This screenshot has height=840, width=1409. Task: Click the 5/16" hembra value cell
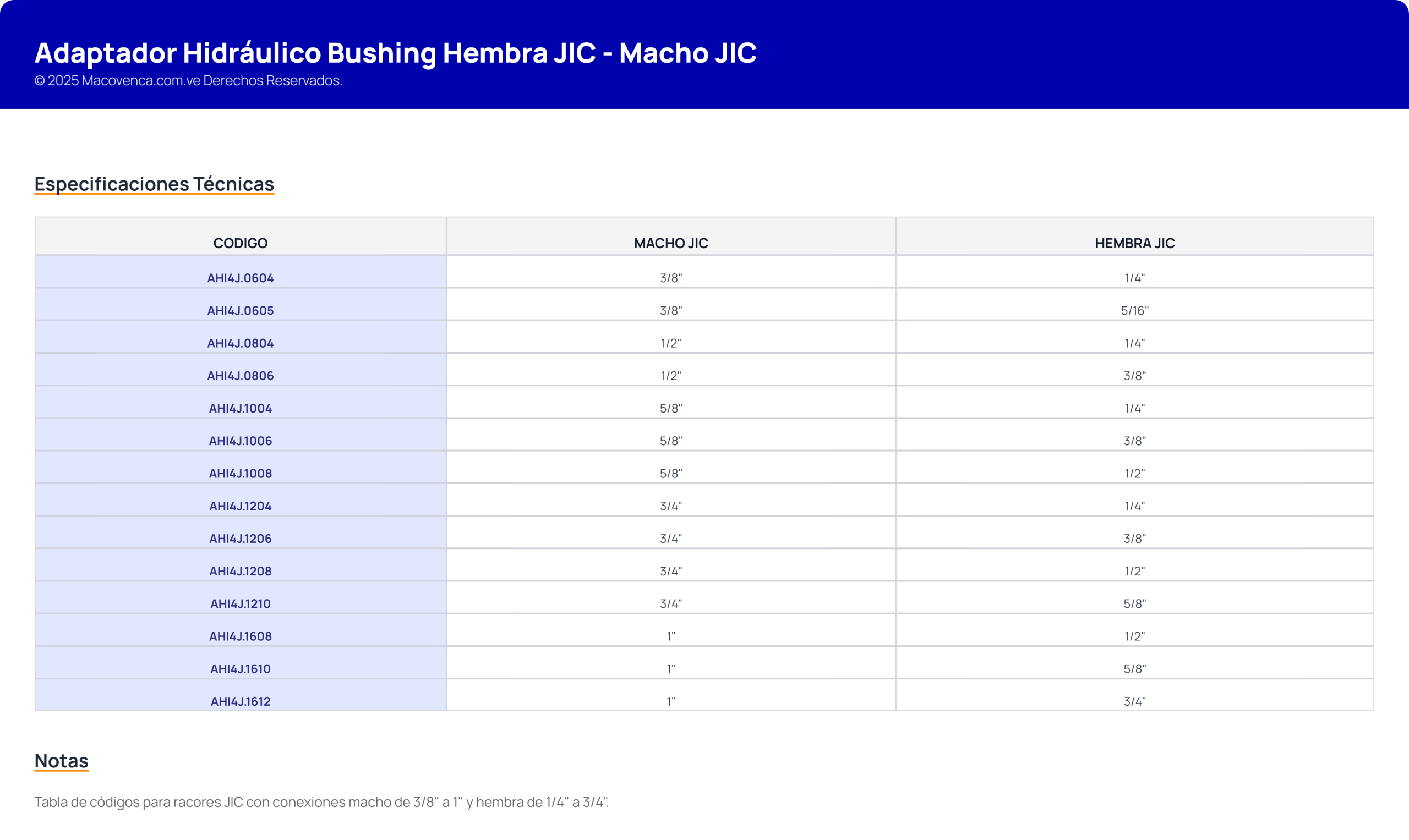pyautogui.click(x=1134, y=311)
